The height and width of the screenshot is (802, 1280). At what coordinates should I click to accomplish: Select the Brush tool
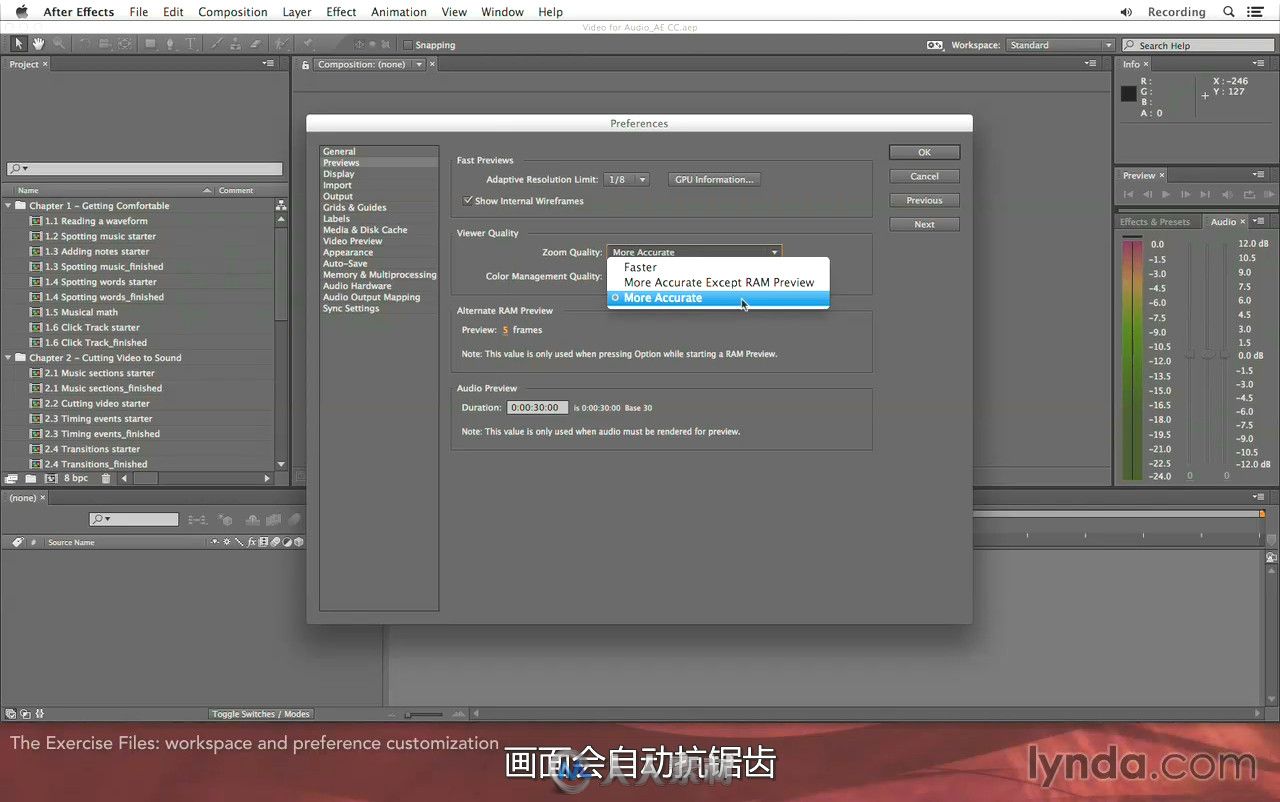[217, 44]
